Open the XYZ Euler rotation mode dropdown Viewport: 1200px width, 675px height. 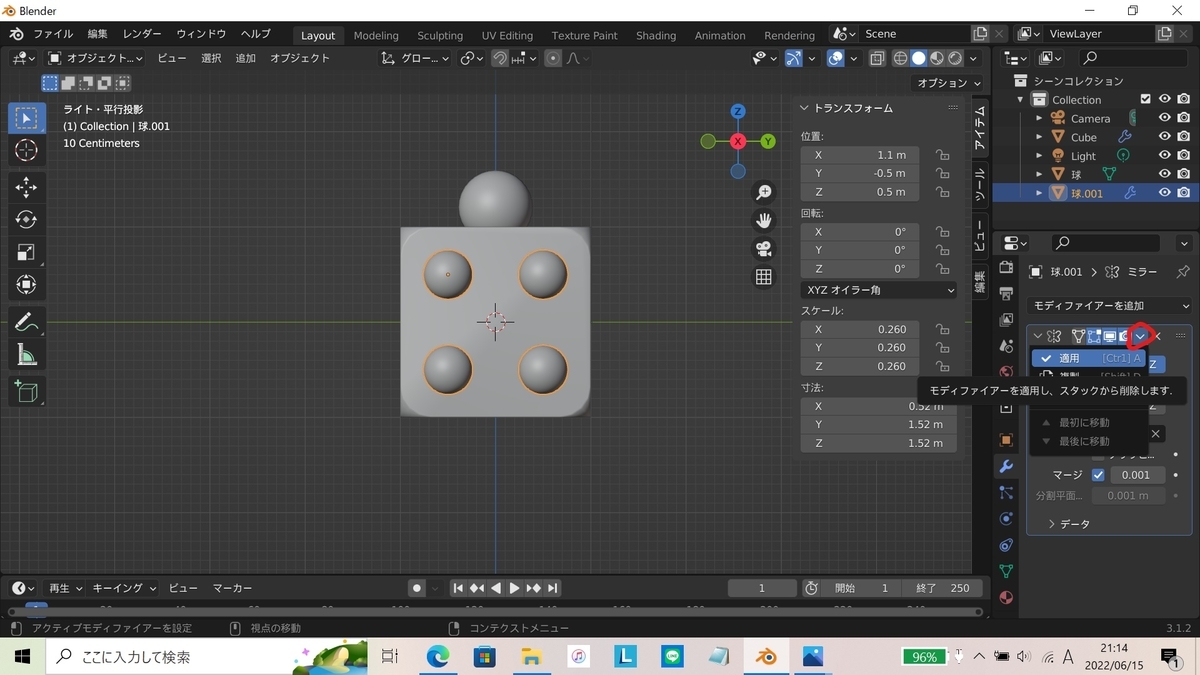point(878,290)
